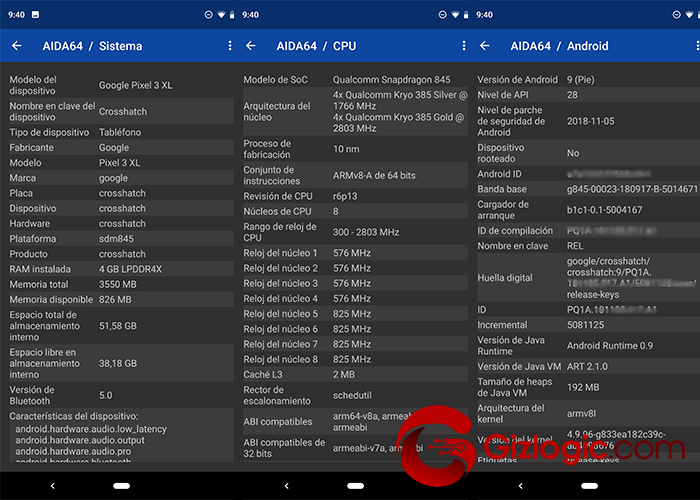
Task: Select the 'Fabricante' row label
Action: 31,147
